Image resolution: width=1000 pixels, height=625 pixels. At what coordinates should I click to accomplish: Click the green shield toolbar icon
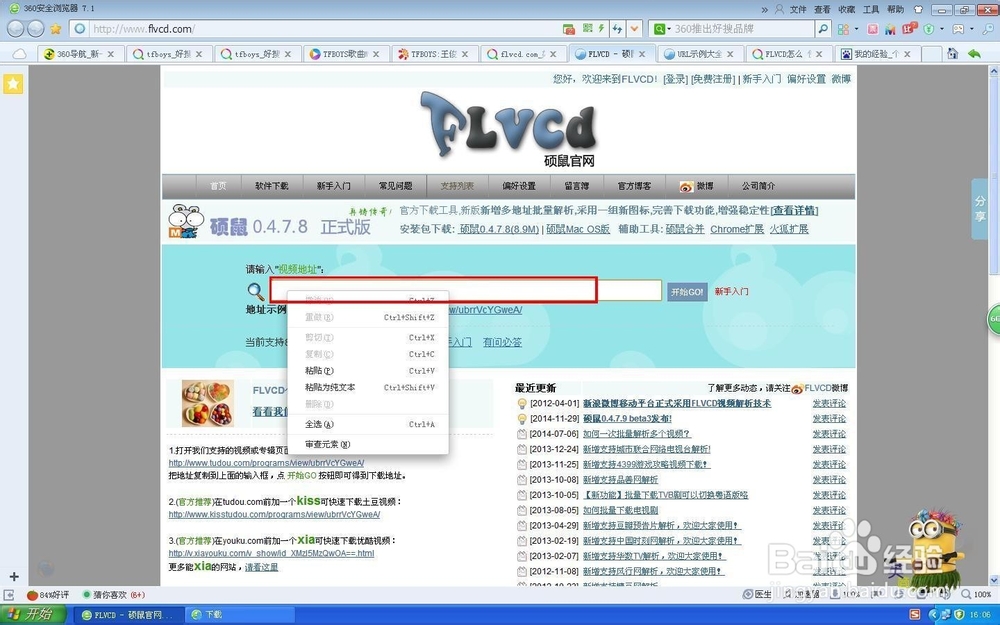point(929,29)
